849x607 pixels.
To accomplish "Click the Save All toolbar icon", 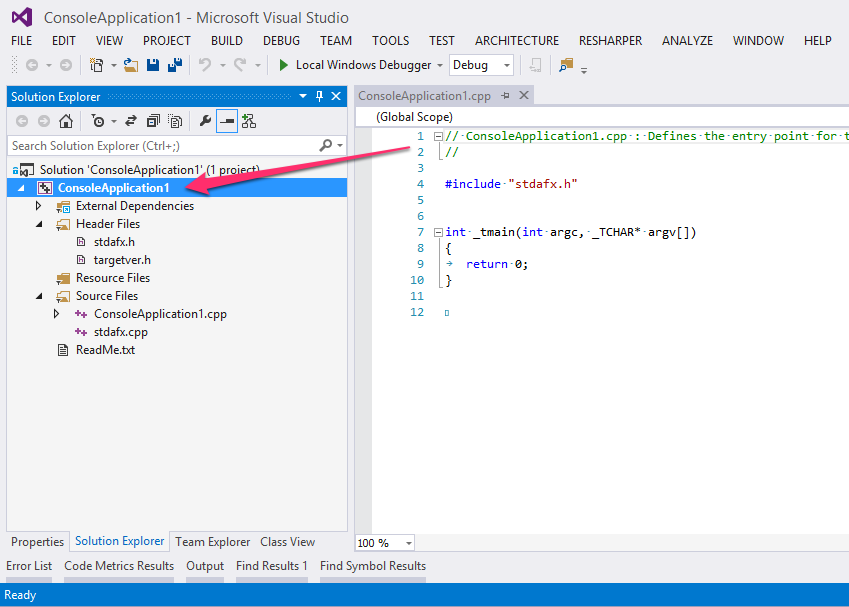I will 175,65.
